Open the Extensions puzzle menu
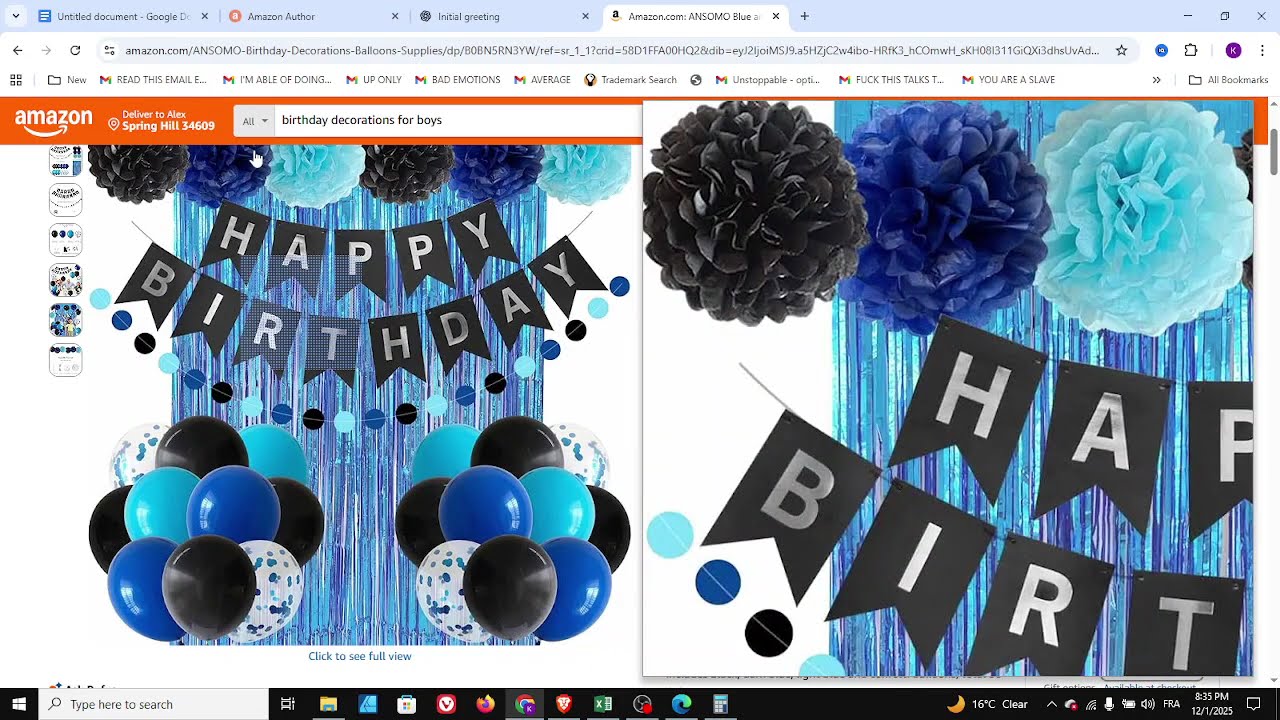 point(1191,50)
